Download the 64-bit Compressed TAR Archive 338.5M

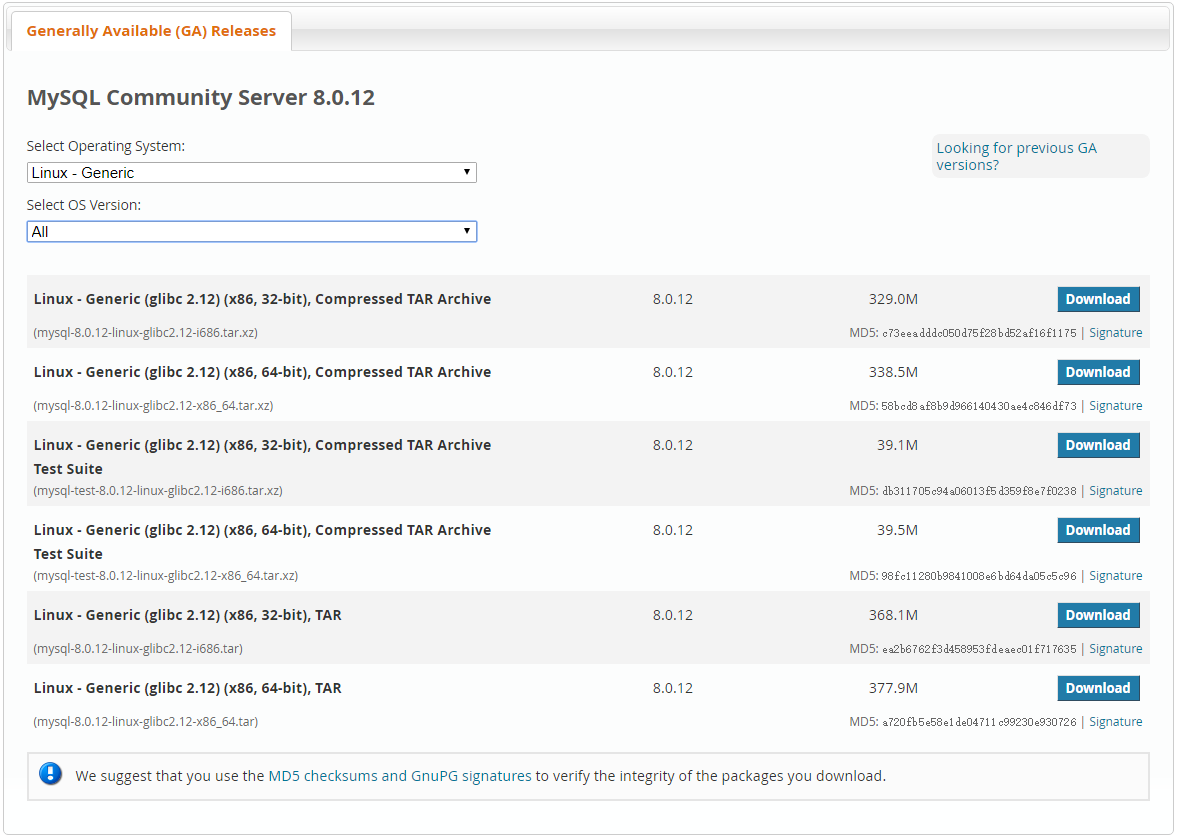(x=1098, y=372)
